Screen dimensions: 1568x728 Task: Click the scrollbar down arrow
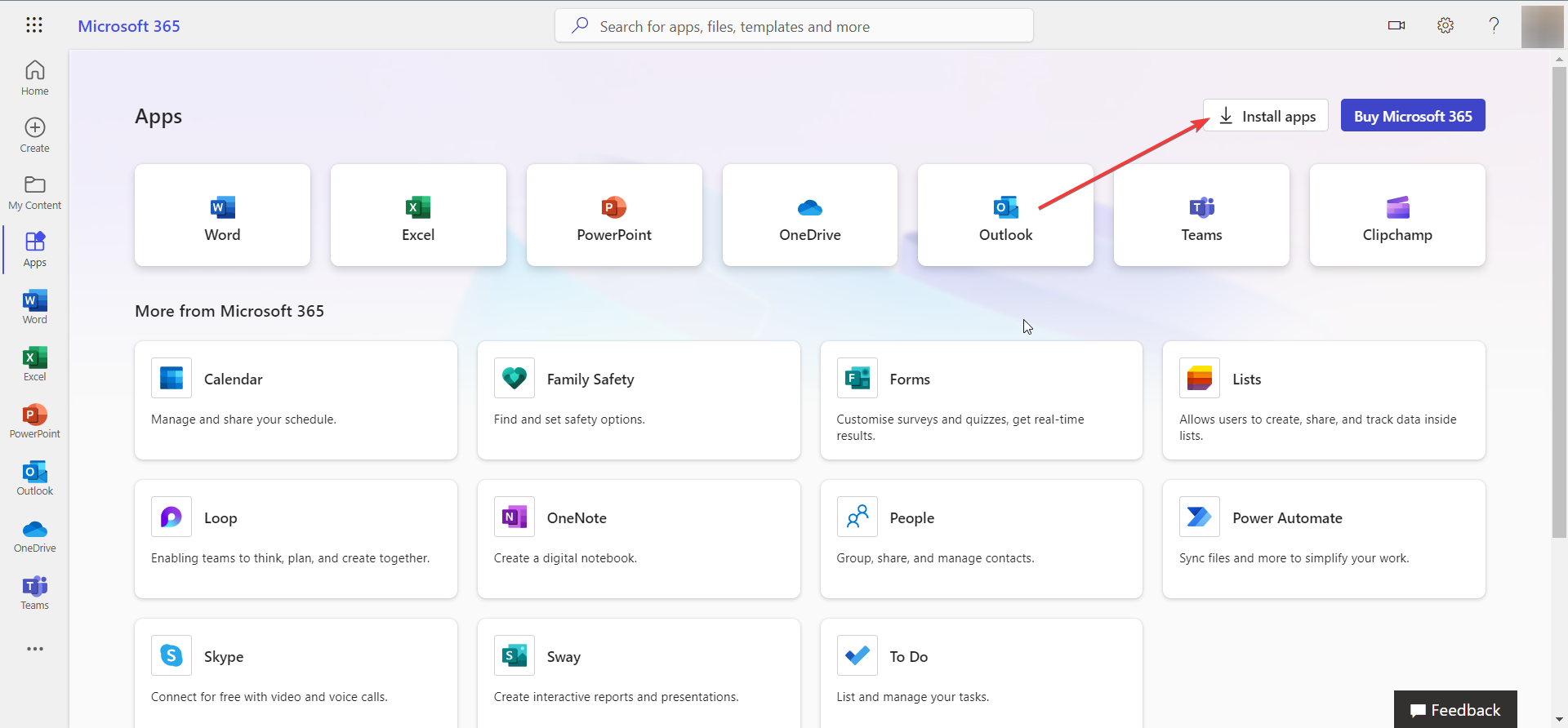(1560, 720)
